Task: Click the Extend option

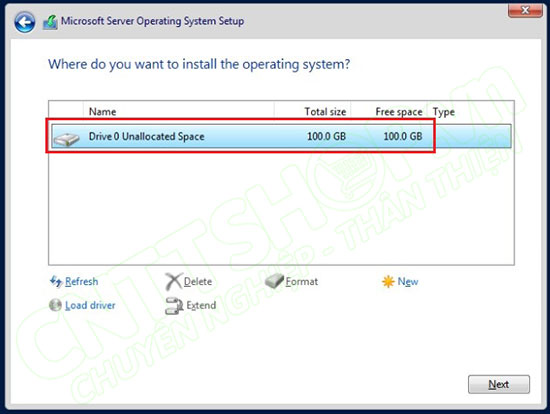Action: point(201,305)
